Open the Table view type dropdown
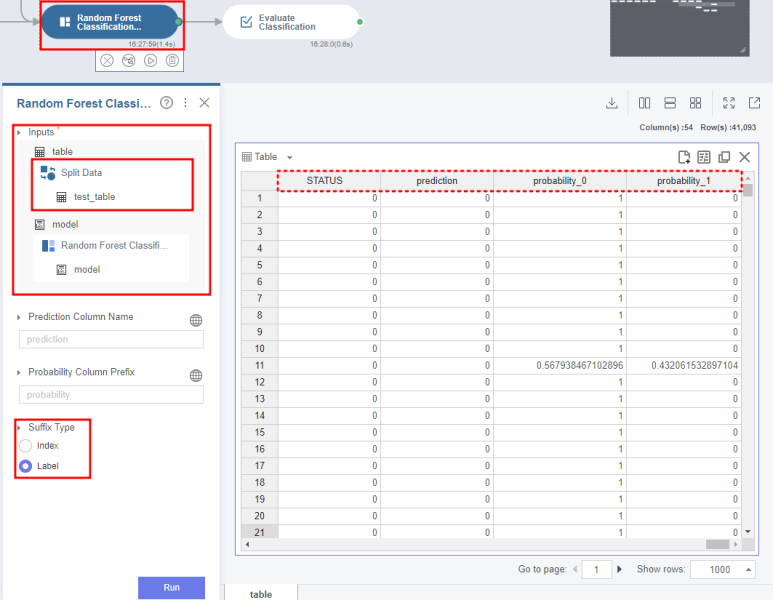 coord(290,158)
